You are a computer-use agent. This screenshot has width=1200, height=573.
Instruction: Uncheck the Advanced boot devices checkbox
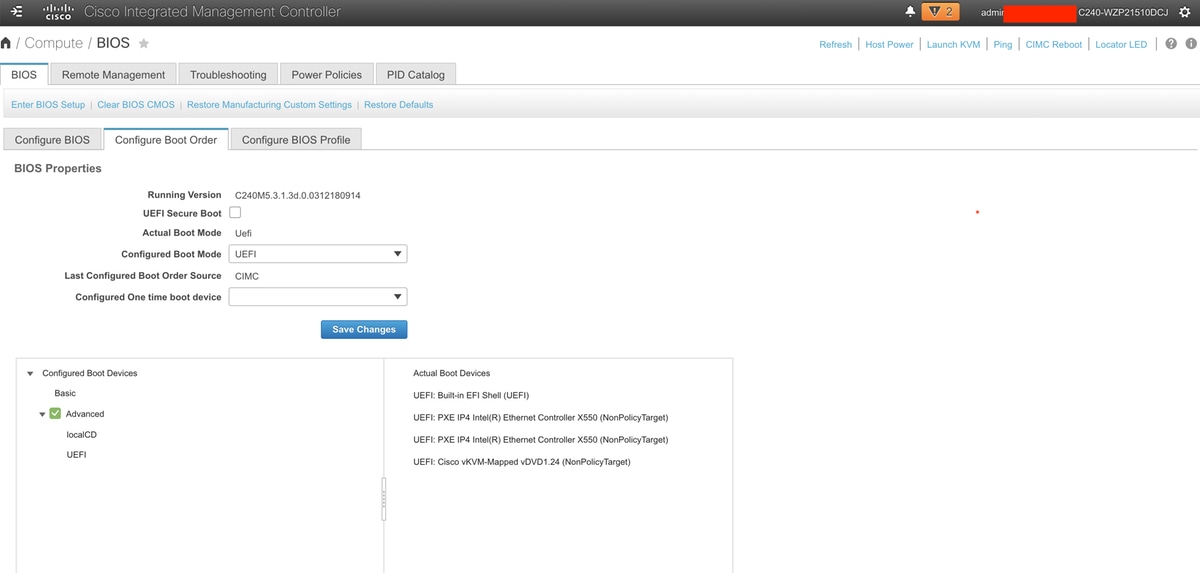coord(55,414)
